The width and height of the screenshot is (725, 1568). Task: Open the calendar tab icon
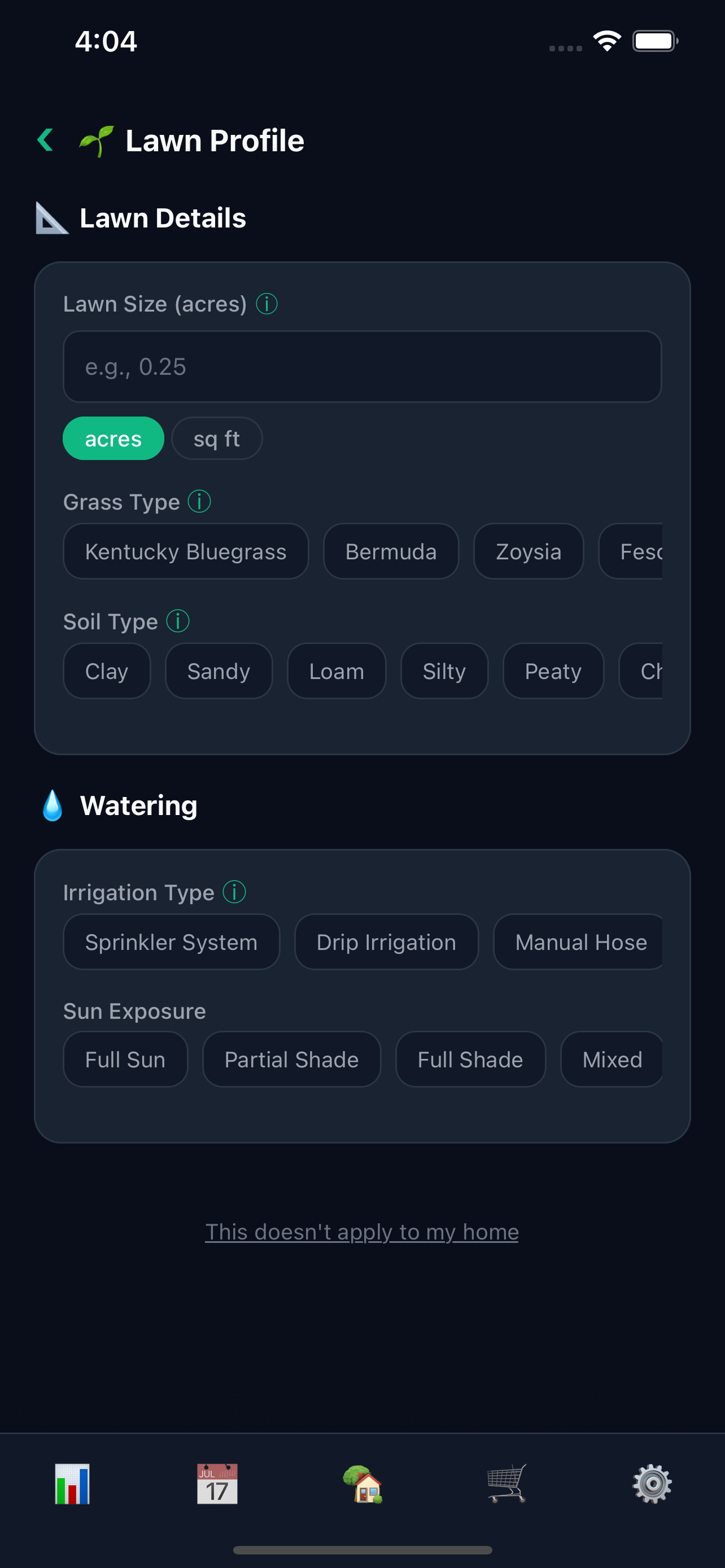(217, 1483)
